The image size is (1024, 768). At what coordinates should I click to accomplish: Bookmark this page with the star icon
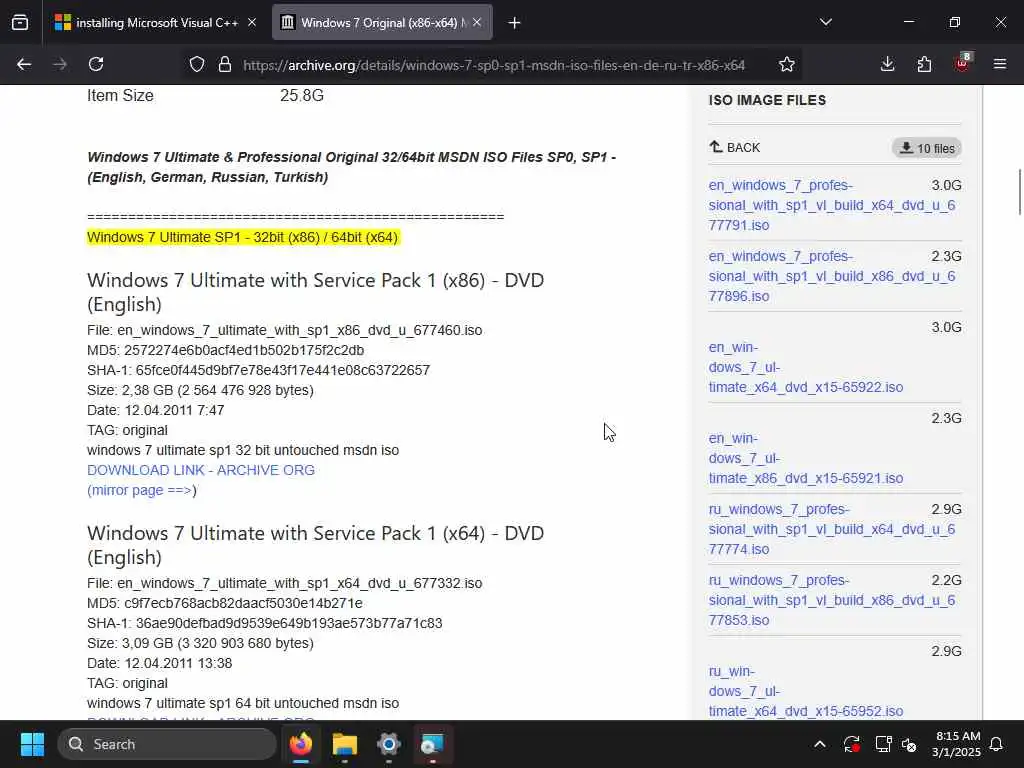click(x=787, y=65)
